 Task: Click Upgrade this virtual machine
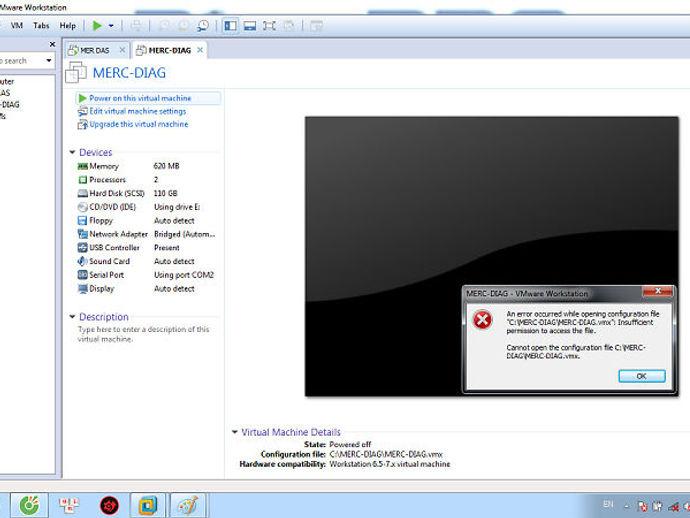pyautogui.click(x=139, y=125)
